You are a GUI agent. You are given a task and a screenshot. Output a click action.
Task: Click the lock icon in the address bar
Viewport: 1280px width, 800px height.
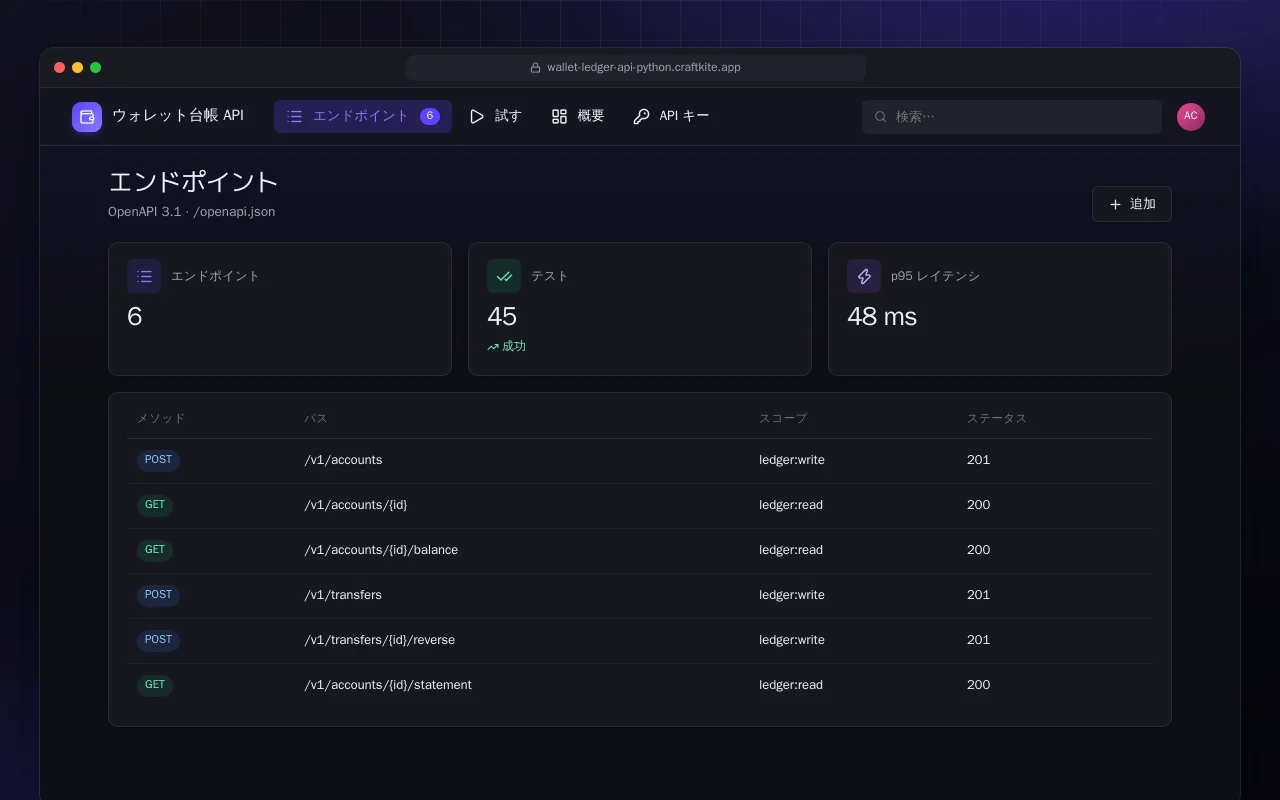pyautogui.click(x=535, y=68)
